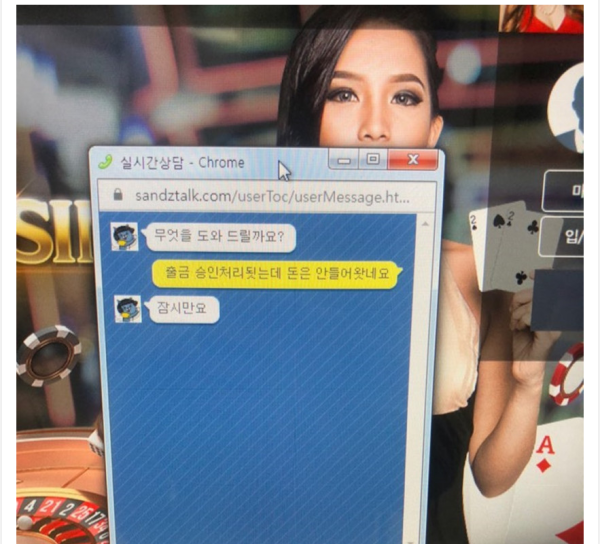Maximize the 실시간상담 chat window
The image size is (600, 544).
click(373, 160)
